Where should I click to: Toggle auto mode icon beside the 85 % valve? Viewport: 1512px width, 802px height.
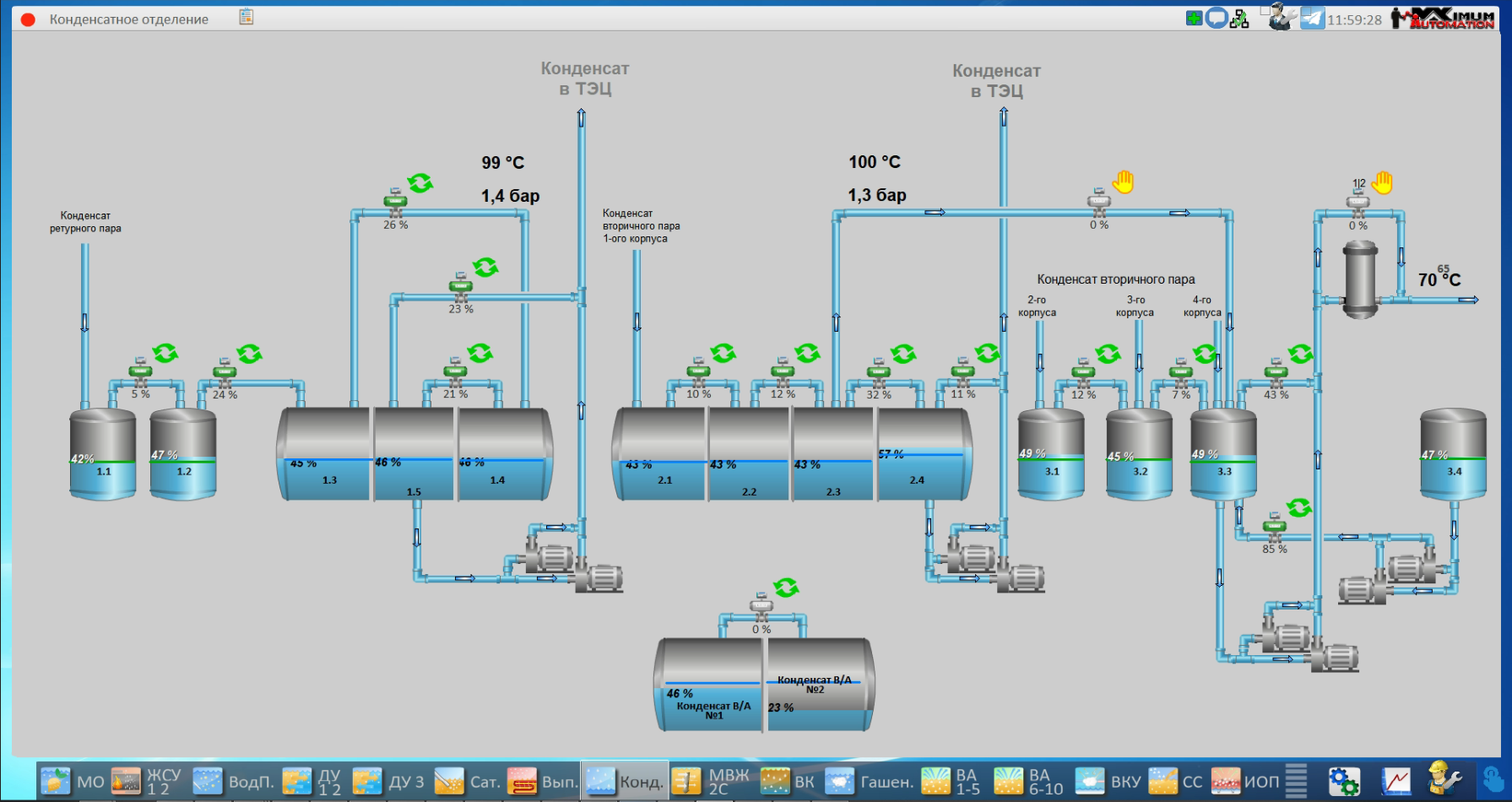tap(1299, 507)
